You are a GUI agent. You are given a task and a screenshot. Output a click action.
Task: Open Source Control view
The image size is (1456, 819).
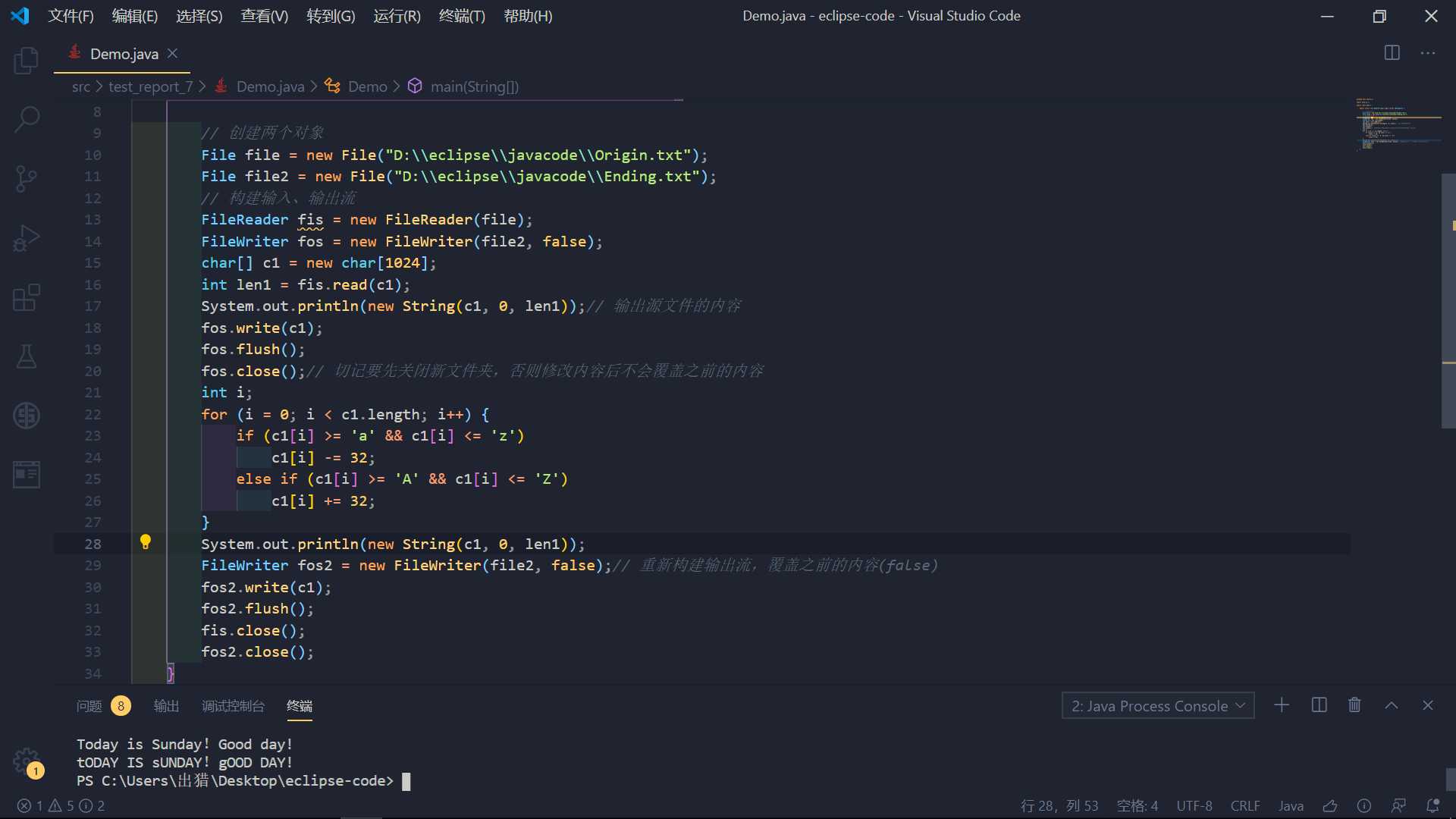pos(27,178)
